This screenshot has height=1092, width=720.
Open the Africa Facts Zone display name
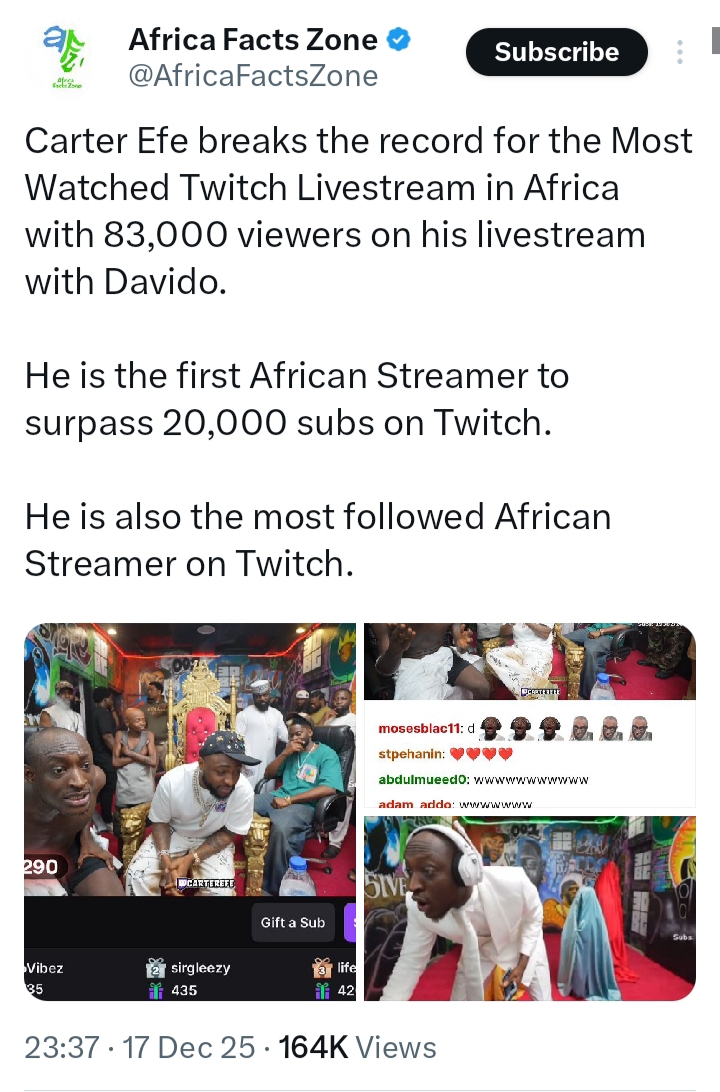point(253,40)
